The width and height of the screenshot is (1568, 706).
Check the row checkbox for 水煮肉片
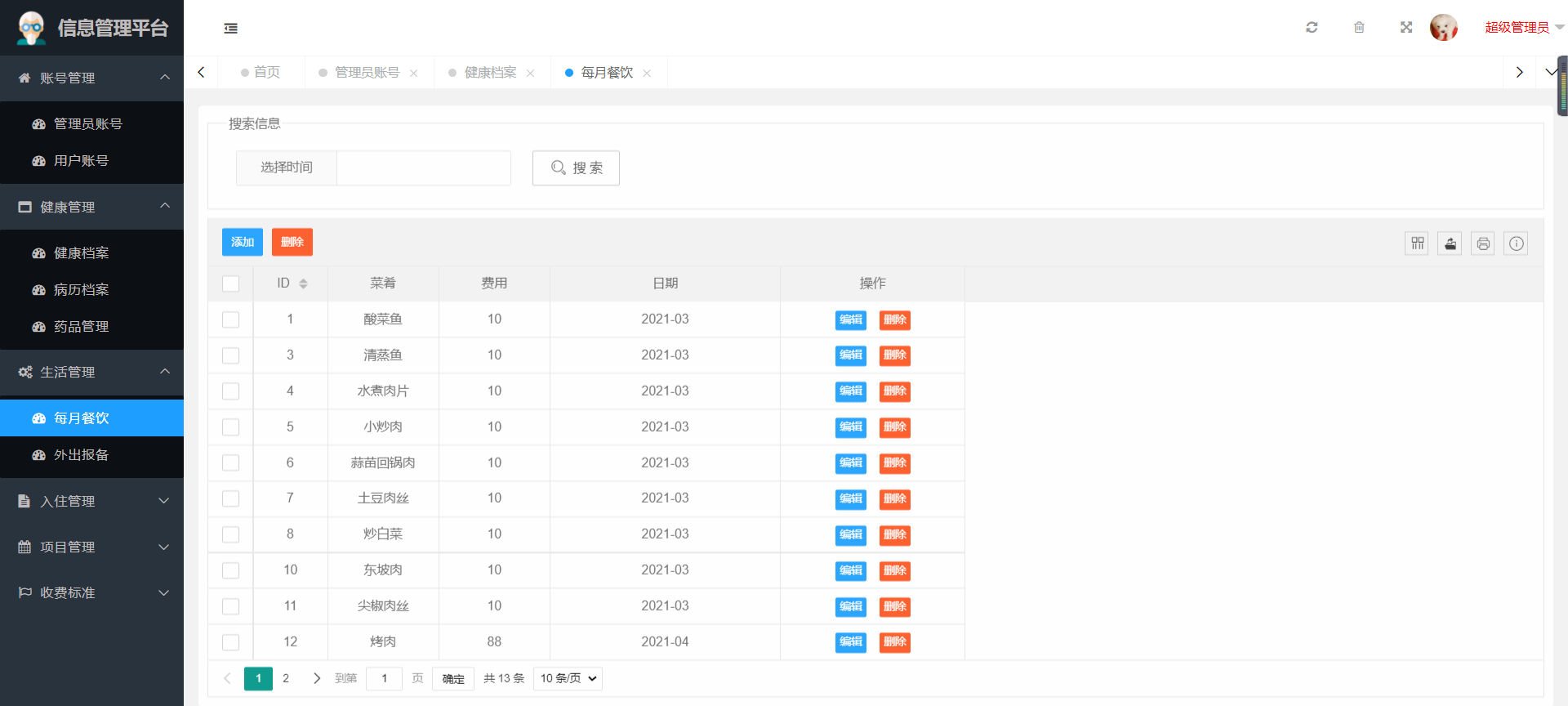coord(231,391)
